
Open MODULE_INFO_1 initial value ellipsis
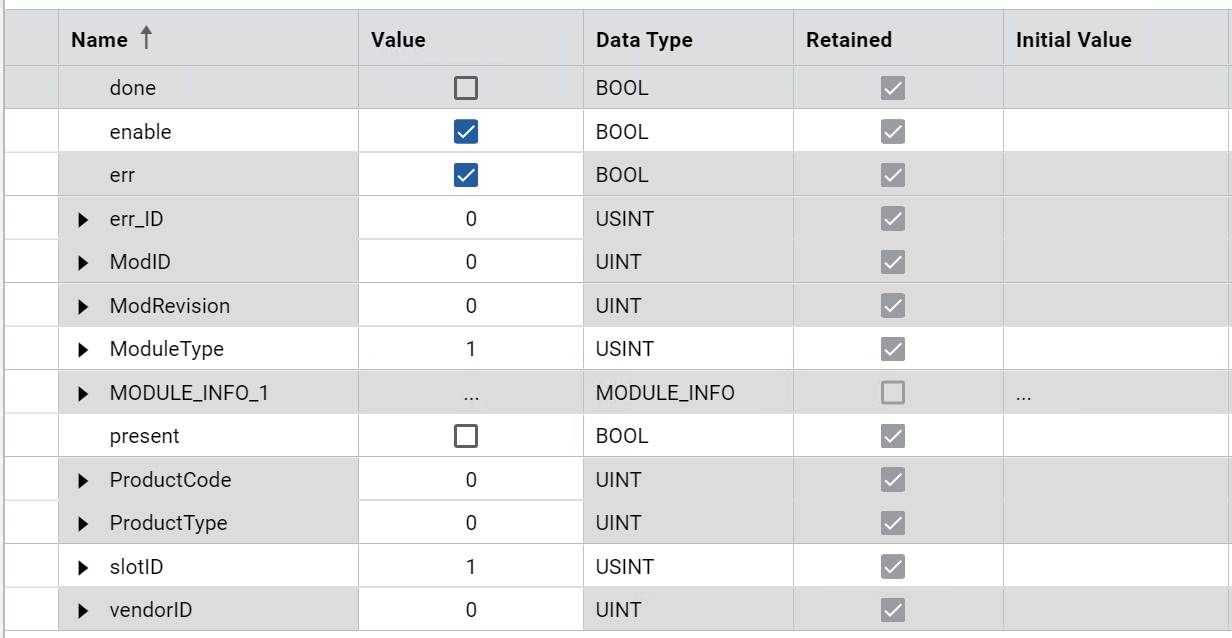(x=1023, y=394)
